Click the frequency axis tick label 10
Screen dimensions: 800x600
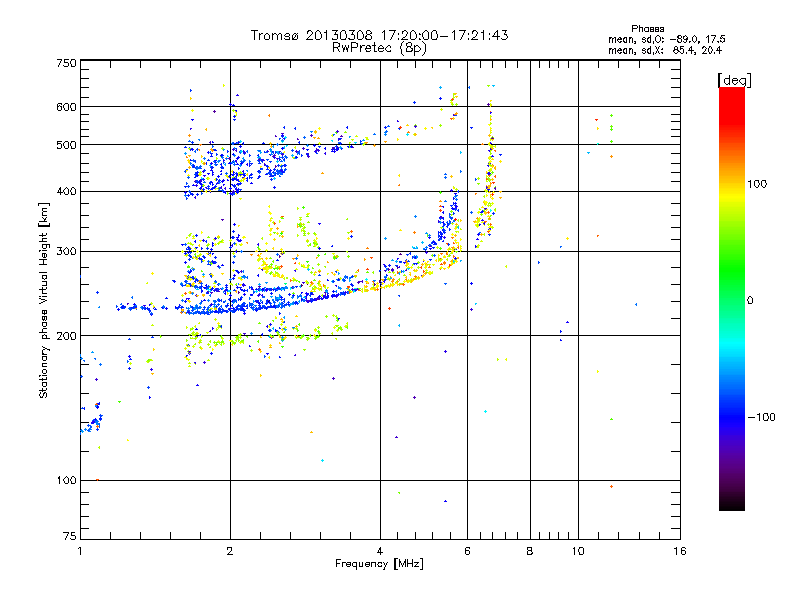point(578,551)
